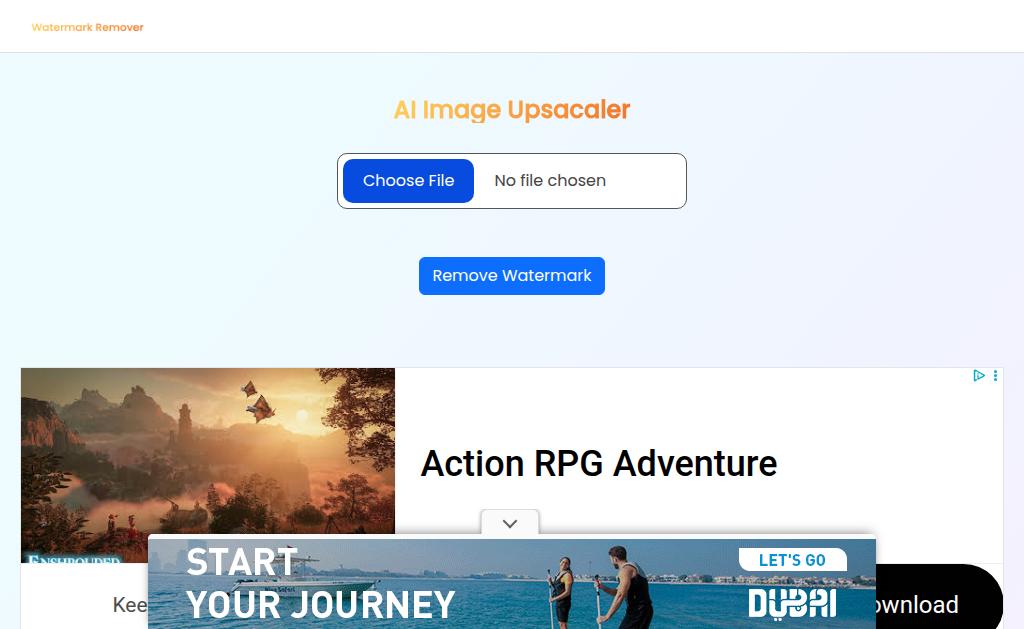Click the white boat in the Dubai banner
The width and height of the screenshot is (1024, 629).
pyautogui.click(x=307, y=576)
